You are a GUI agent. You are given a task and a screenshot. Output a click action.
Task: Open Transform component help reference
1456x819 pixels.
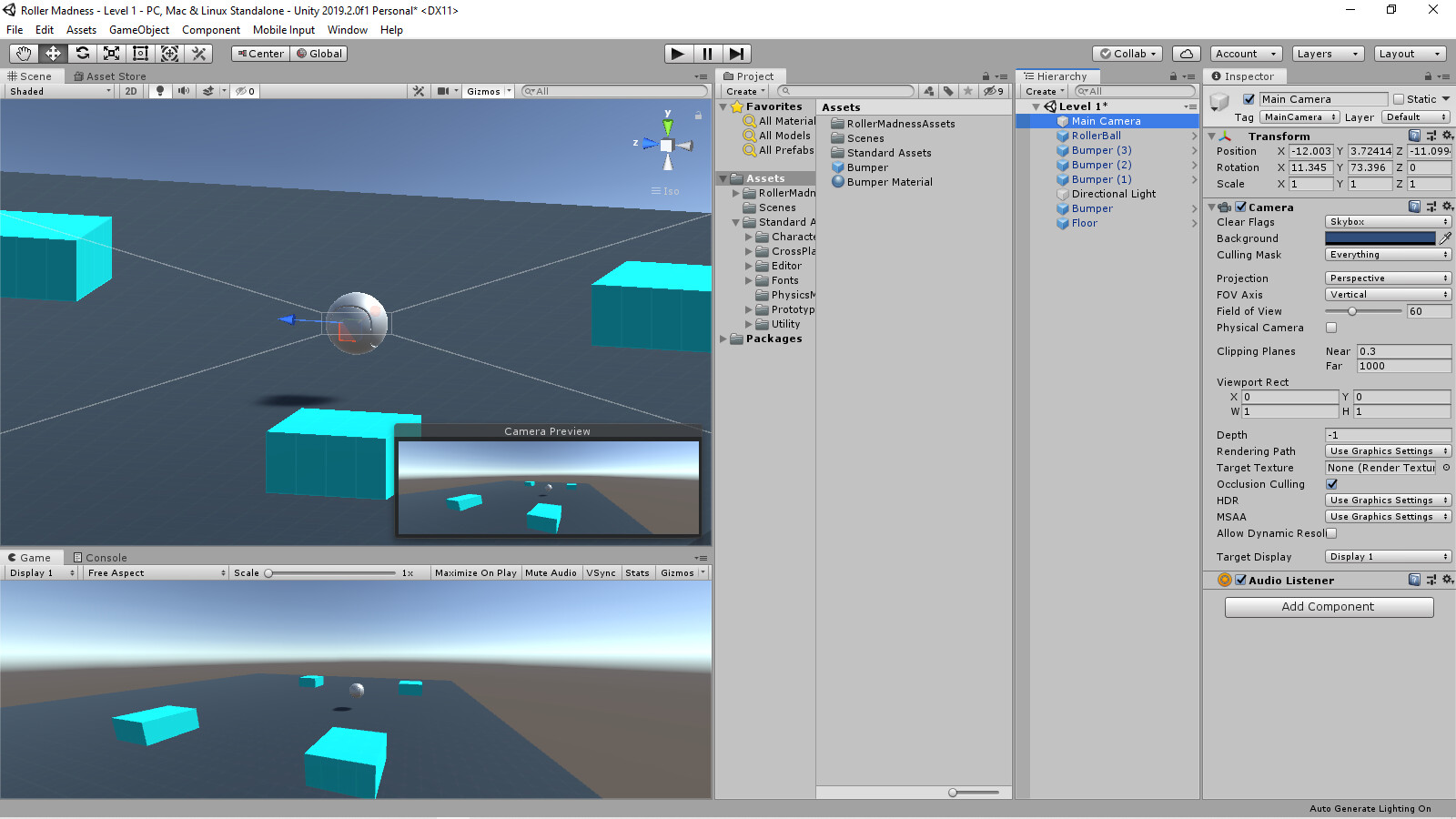pyautogui.click(x=1414, y=136)
